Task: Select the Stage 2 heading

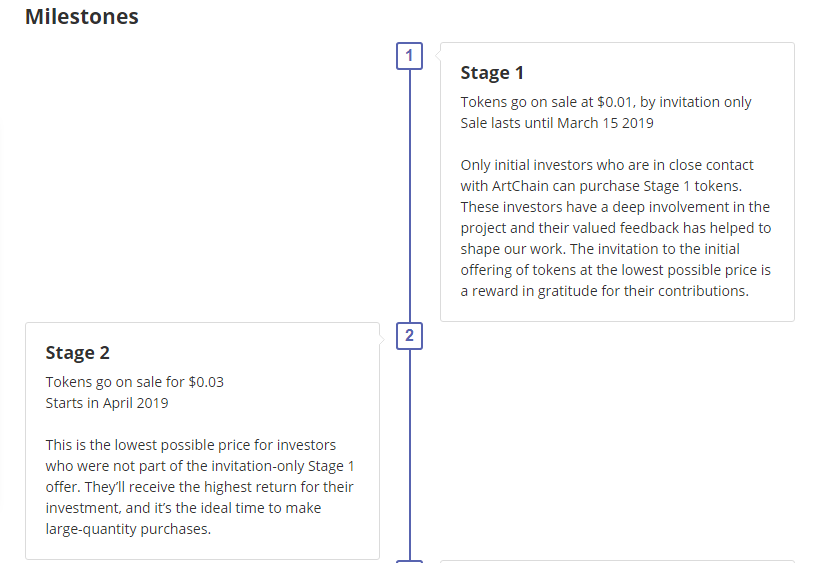Action: coord(77,353)
